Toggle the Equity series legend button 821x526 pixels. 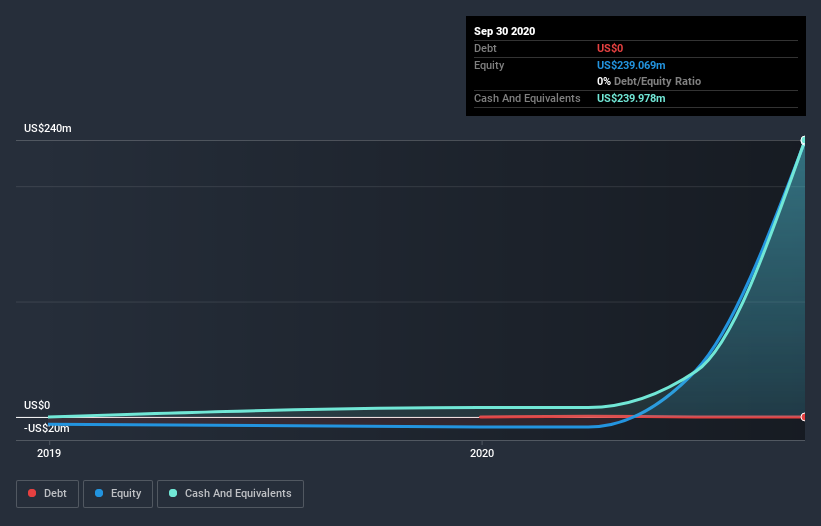[118, 494]
